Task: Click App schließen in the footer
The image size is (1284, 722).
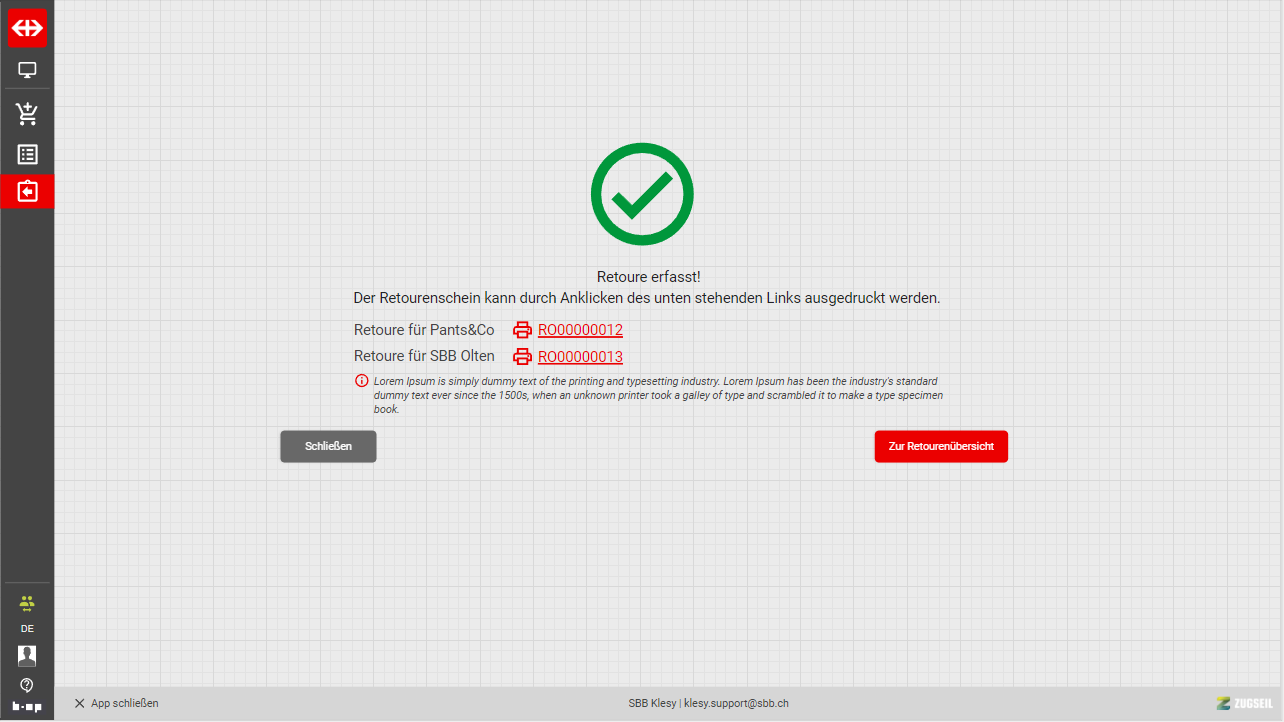Action: pos(116,703)
